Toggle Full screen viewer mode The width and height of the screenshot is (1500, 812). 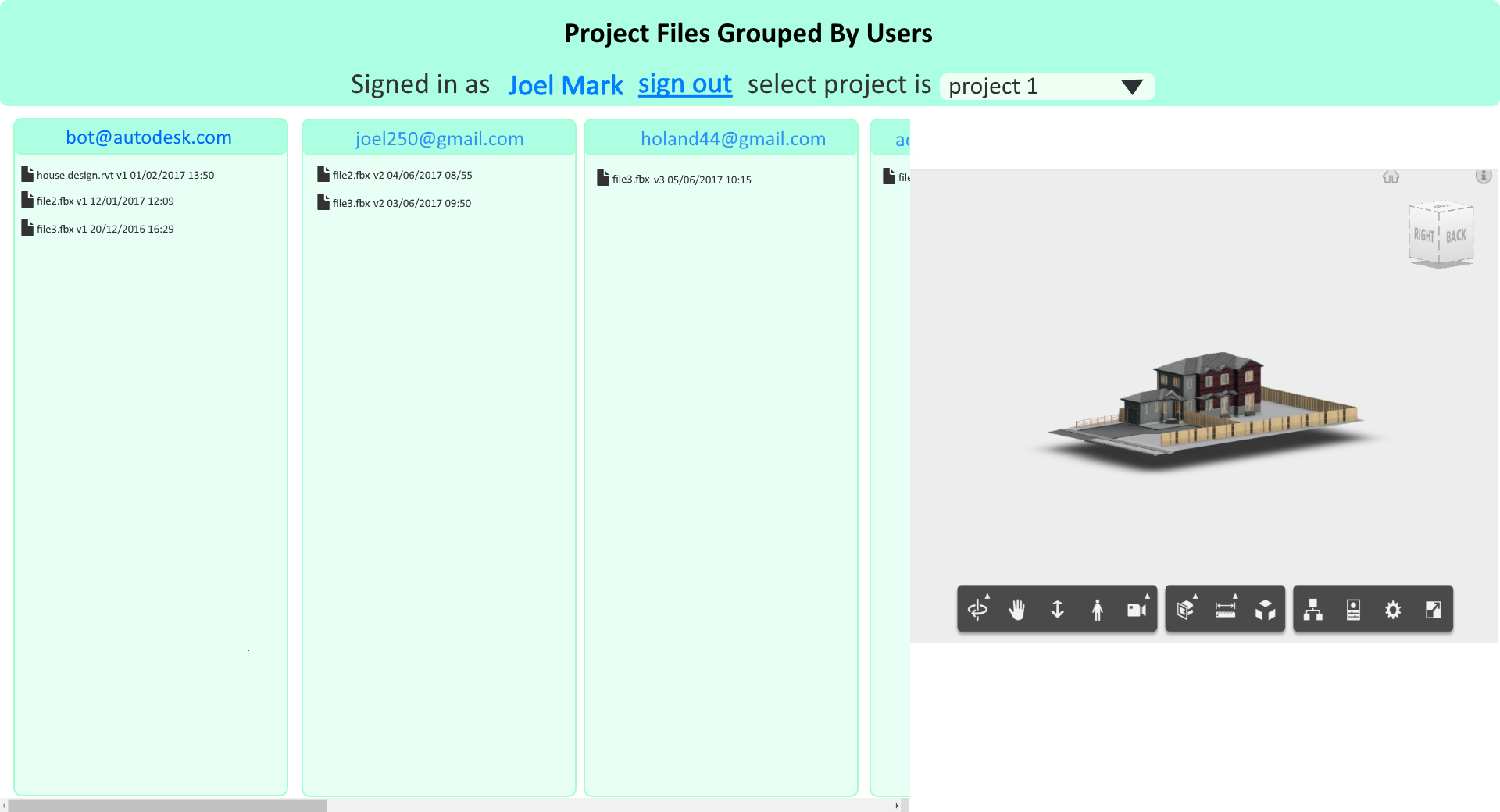click(1434, 609)
